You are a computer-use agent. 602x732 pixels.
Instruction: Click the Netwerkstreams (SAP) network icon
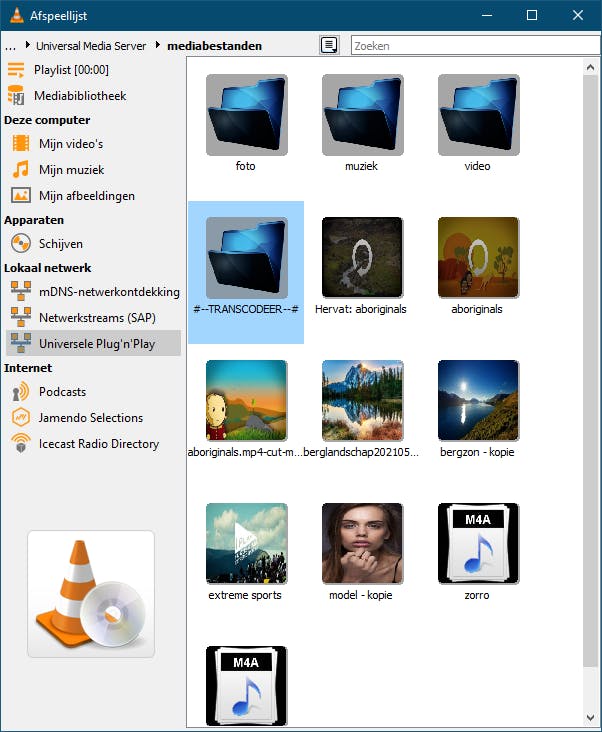click(21, 317)
